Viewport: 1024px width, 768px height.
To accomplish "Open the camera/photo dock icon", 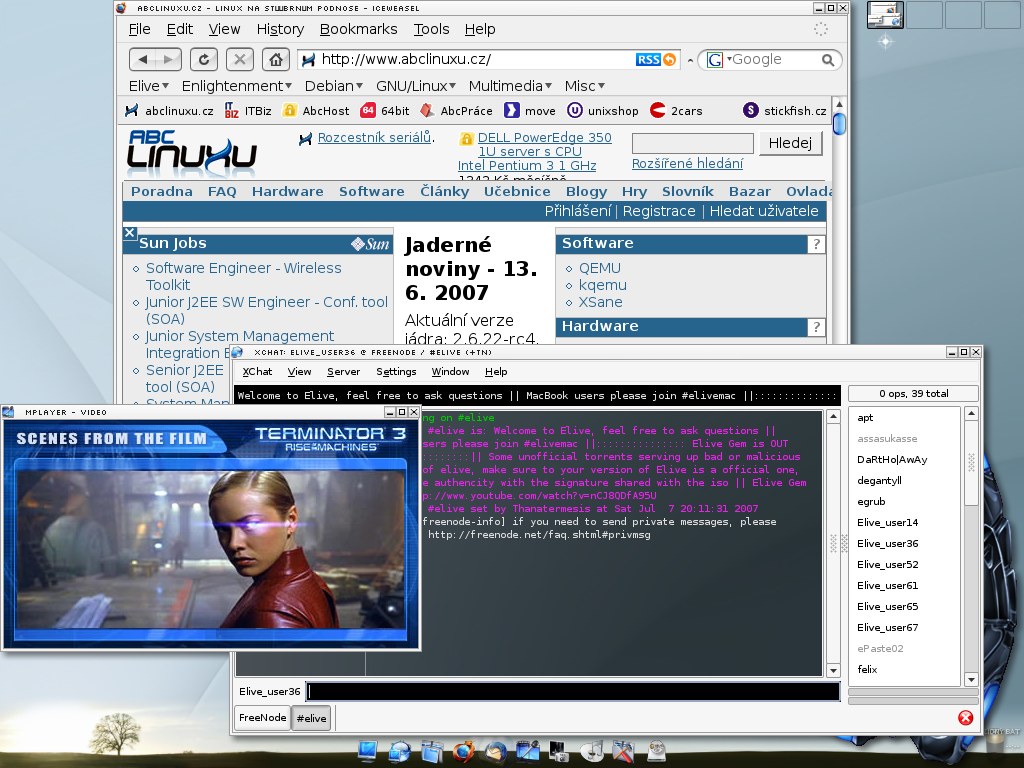I will click(560, 751).
